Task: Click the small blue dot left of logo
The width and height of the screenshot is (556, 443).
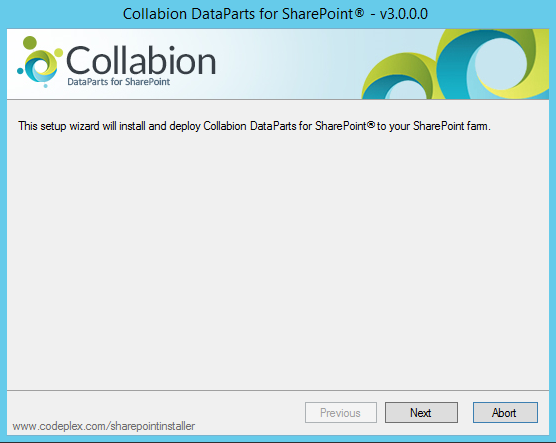Action: (20, 71)
